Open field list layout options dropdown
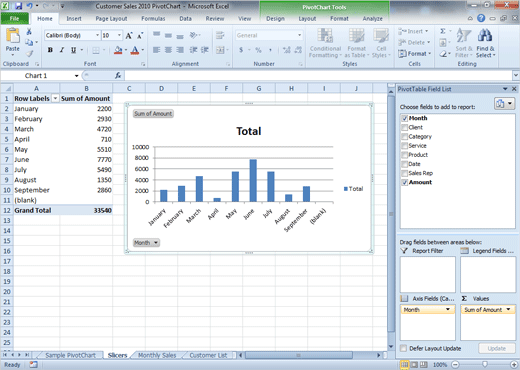Image resolution: width=520 pixels, height=370 pixels. (x=504, y=104)
